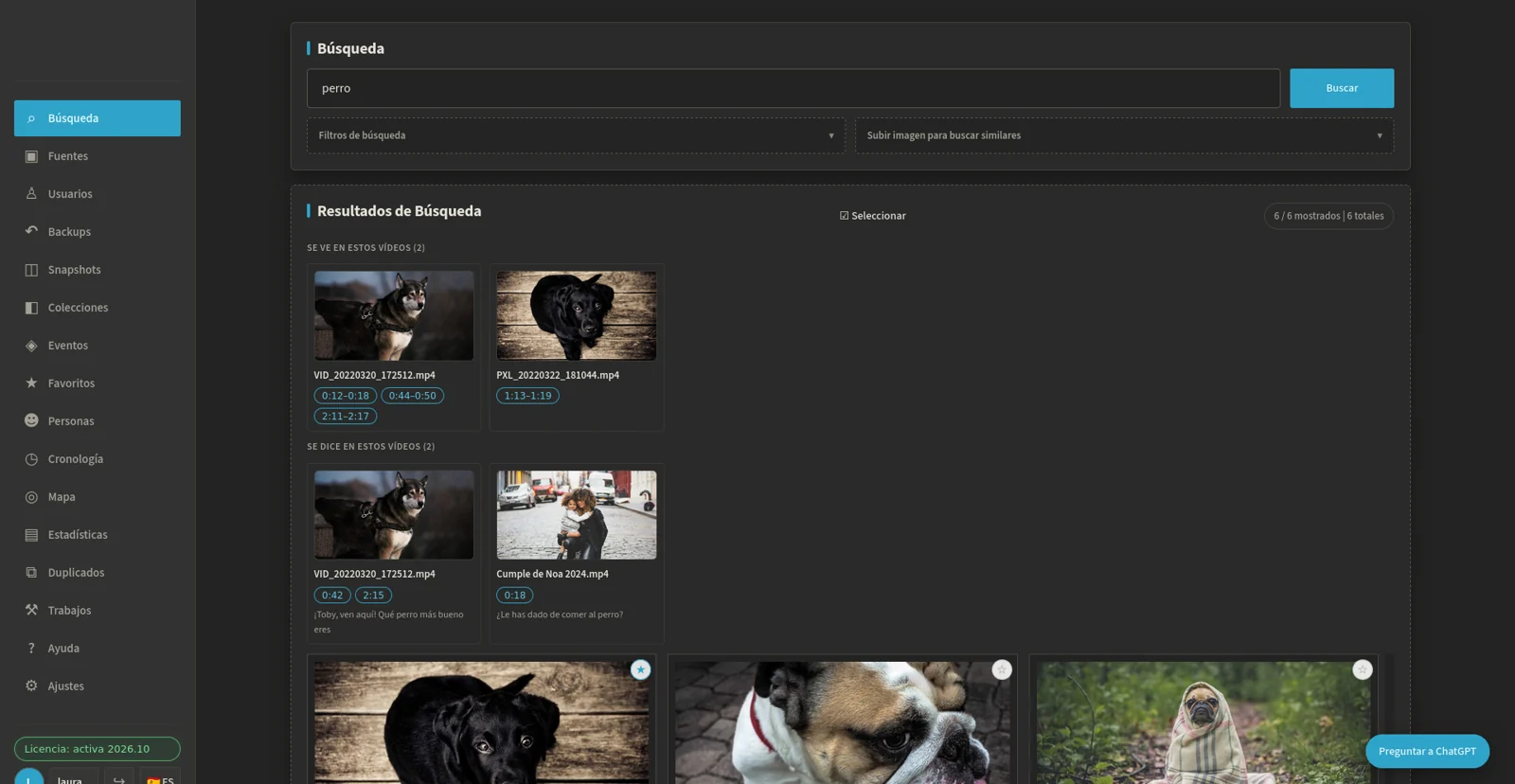This screenshot has height=784, width=1515.
Task: Open Favoritos from the sidebar
Action: click(x=97, y=383)
